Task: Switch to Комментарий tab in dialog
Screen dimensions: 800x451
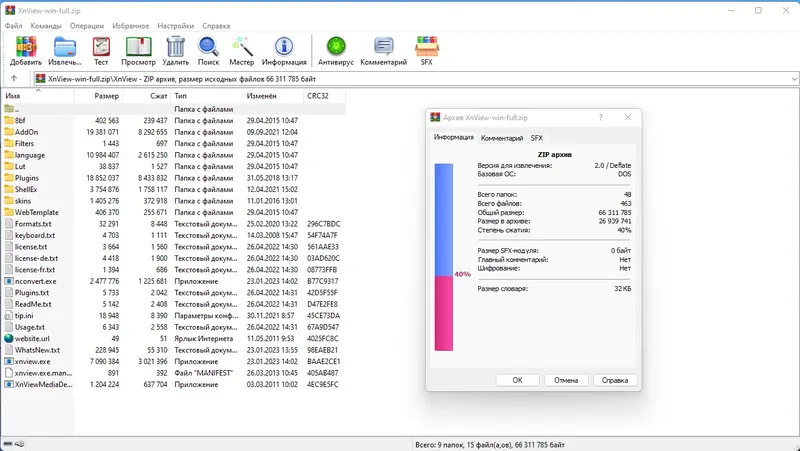Action: [x=502, y=138]
